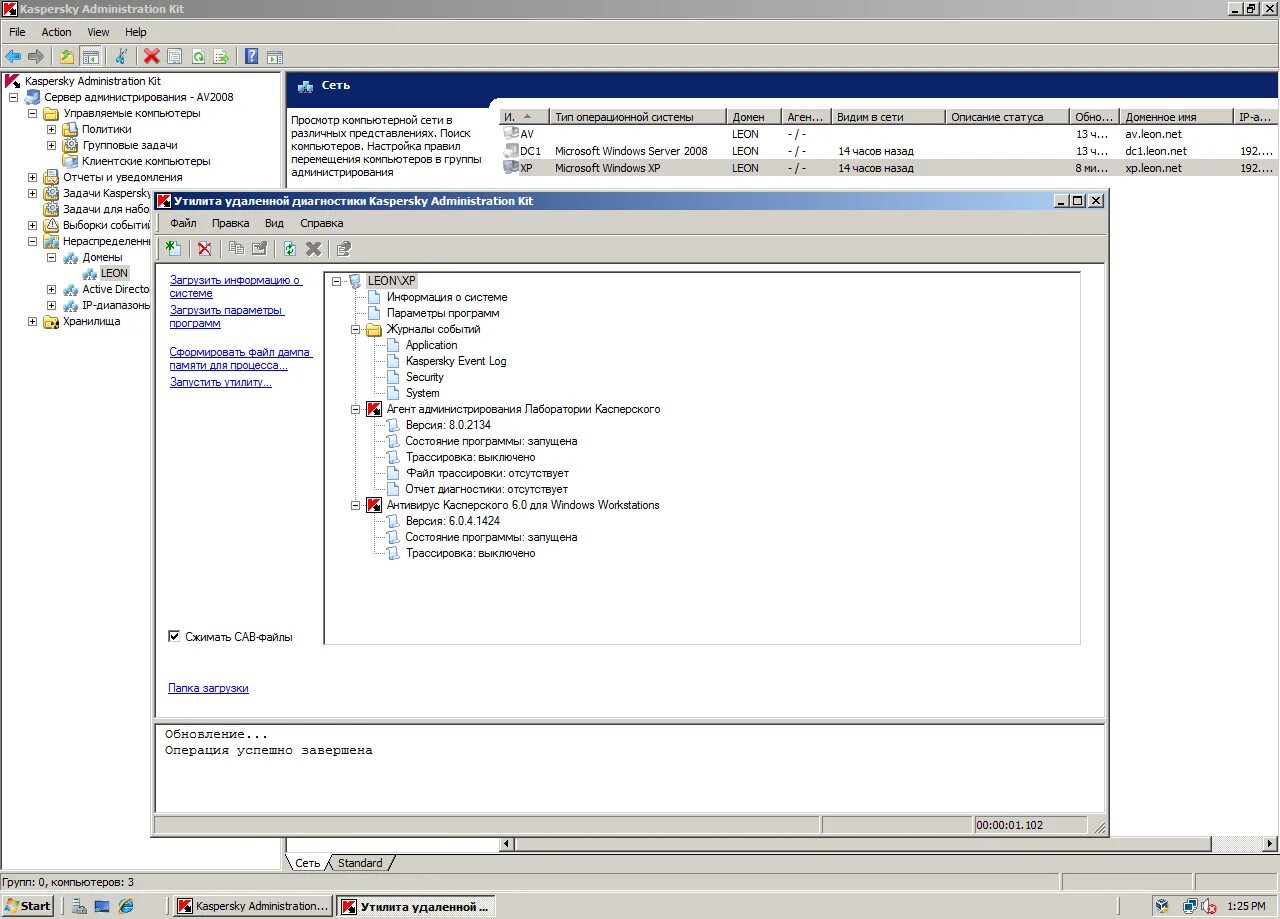This screenshot has height=919, width=1280.
Task: Click the scissors cut icon in main toolbar
Action: (122, 56)
